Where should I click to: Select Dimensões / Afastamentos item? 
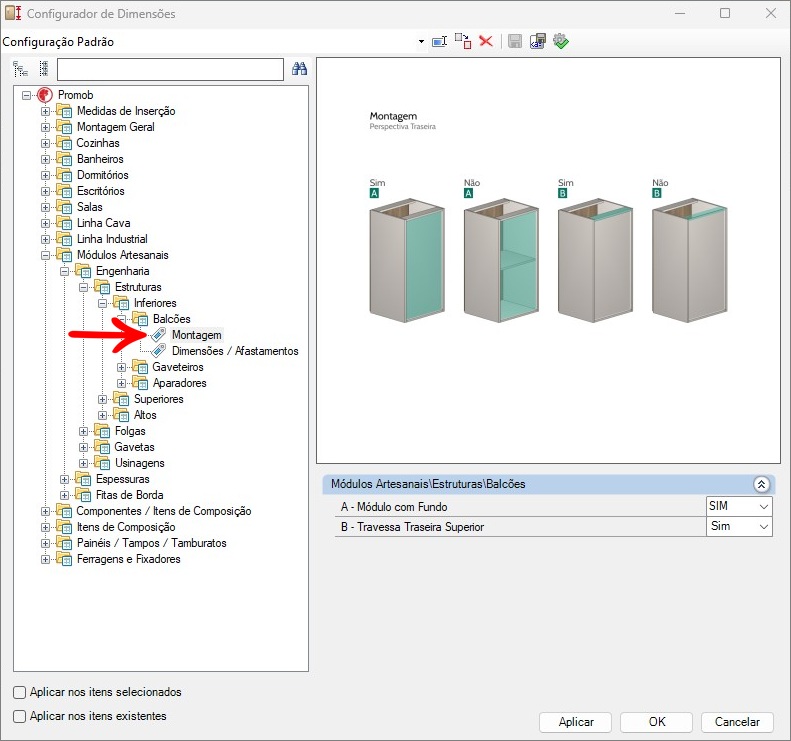(235, 351)
